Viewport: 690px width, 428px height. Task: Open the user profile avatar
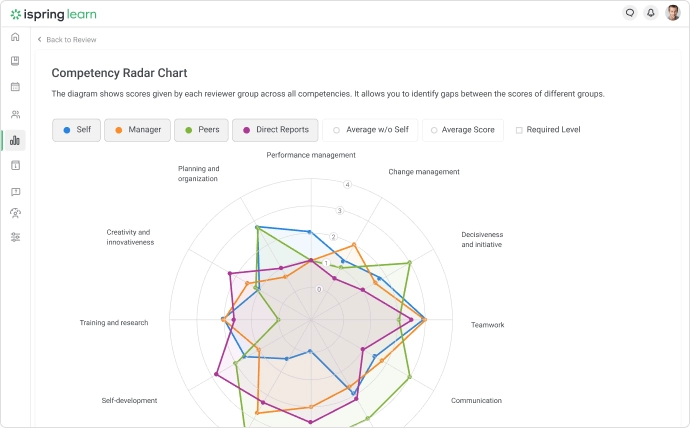point(673,13)
